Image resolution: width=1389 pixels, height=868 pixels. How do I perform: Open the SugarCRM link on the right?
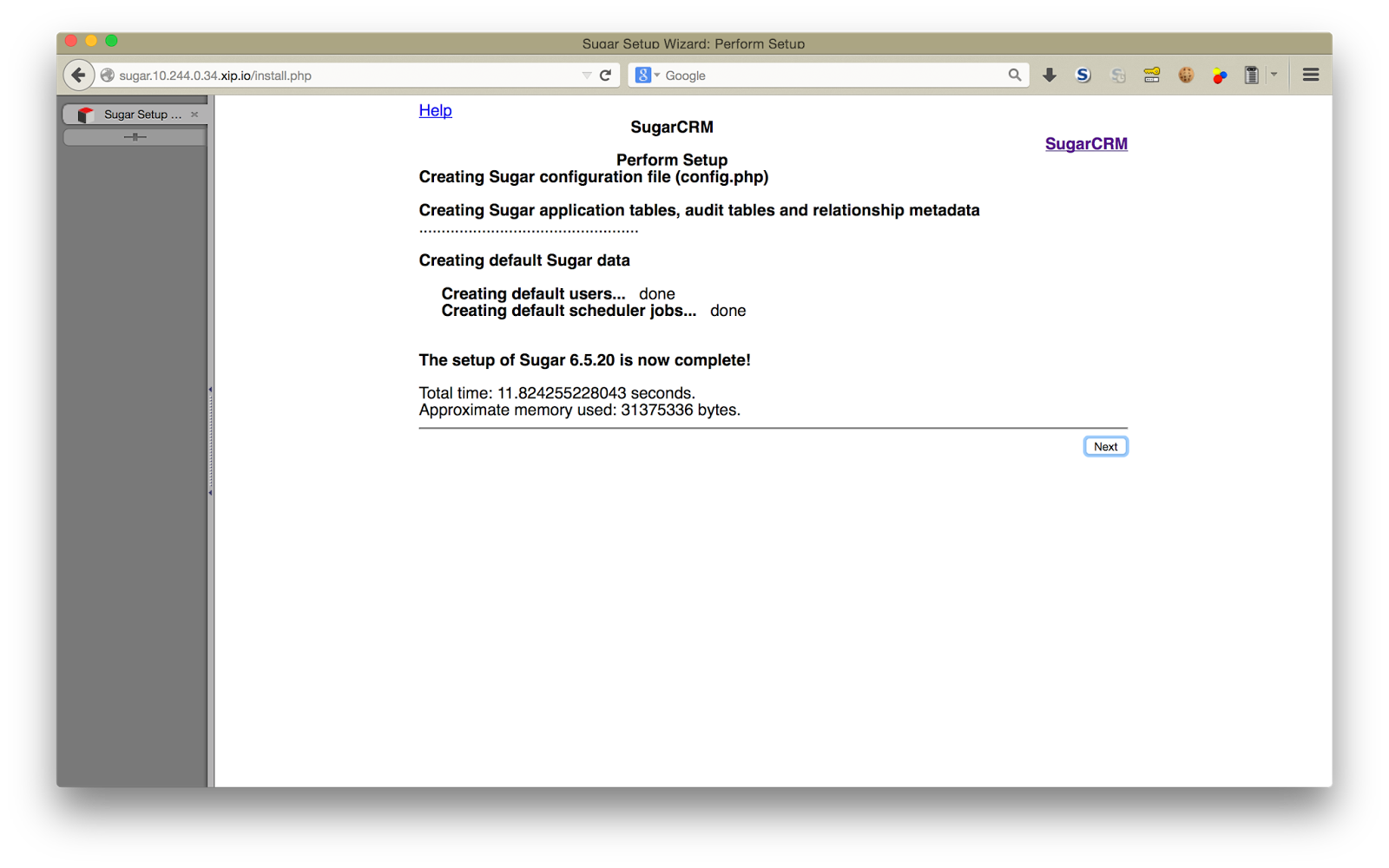pos(1086,144)
